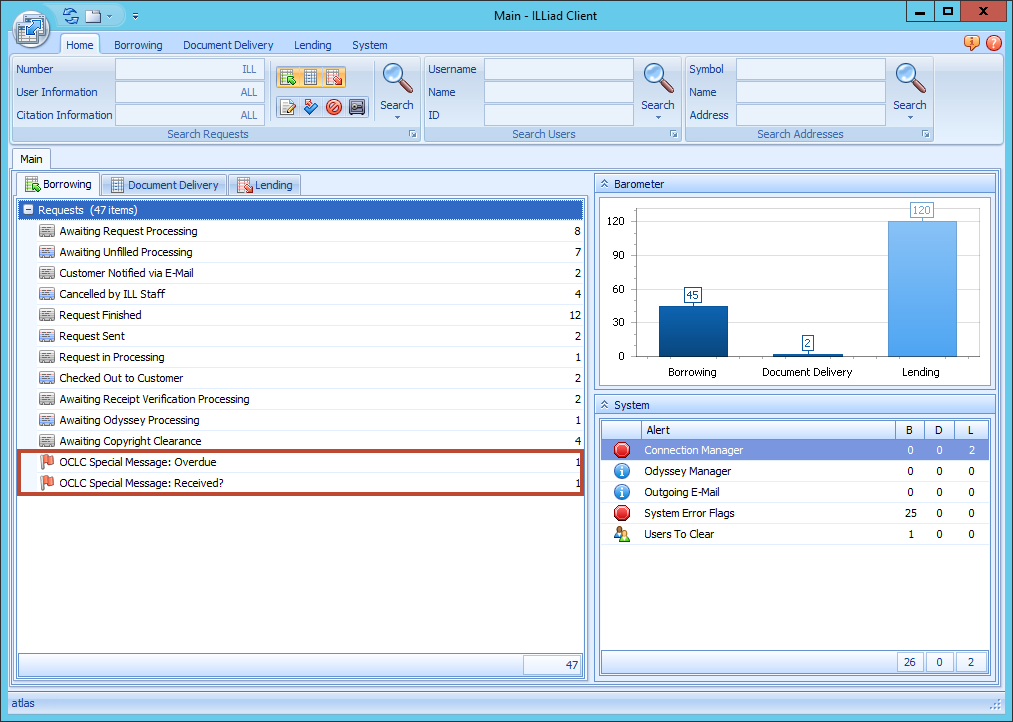
Task: Open the Awaiting Copyright Clearance queue
Action: pos(130,441)
